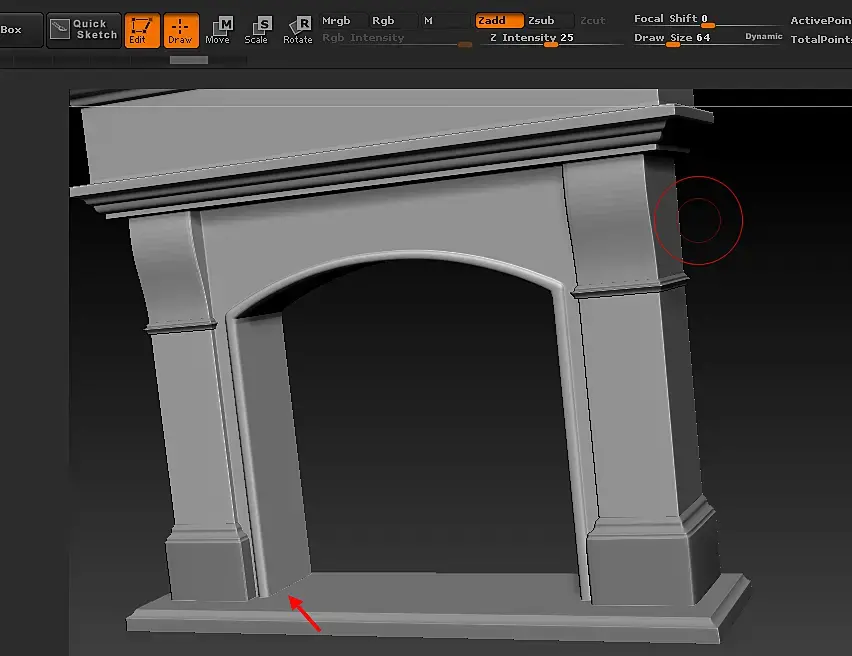Open Quick Sketch mode
The width and height of the screenshot is (852, 656).
click(84, 30)
